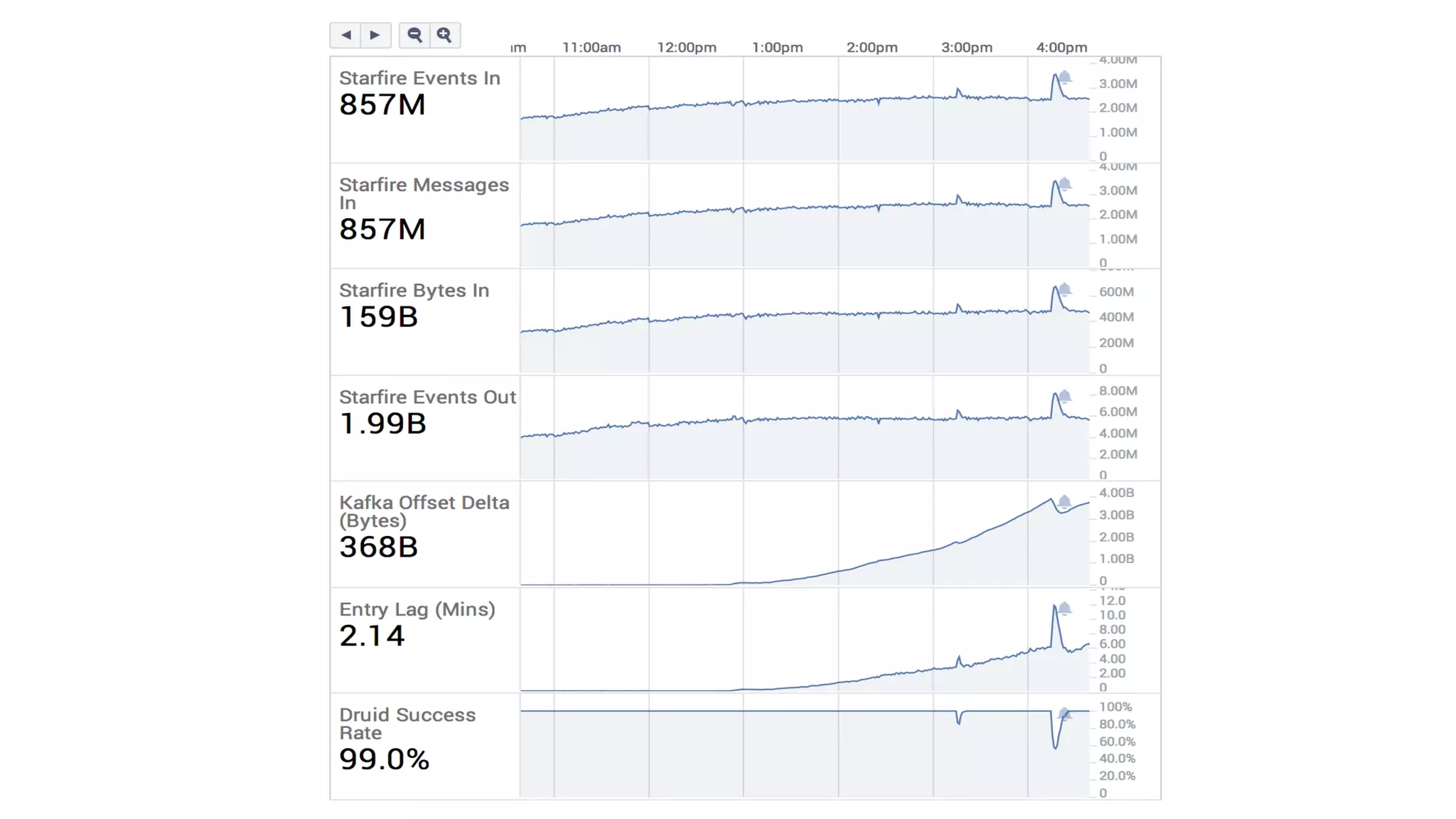Click alert bell on Starfire Messages In
1456x819 pixels.
pyautogui.click(x=1064, y=184)
